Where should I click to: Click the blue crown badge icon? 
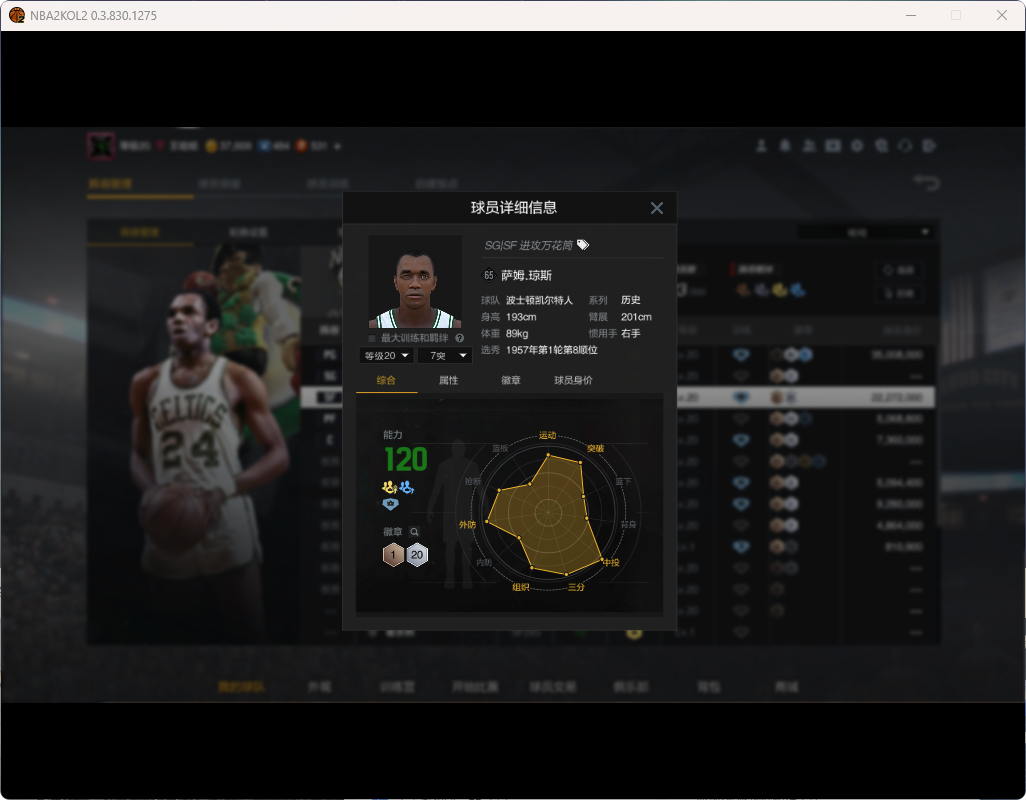pyautogui.click(x=390, y=504)
